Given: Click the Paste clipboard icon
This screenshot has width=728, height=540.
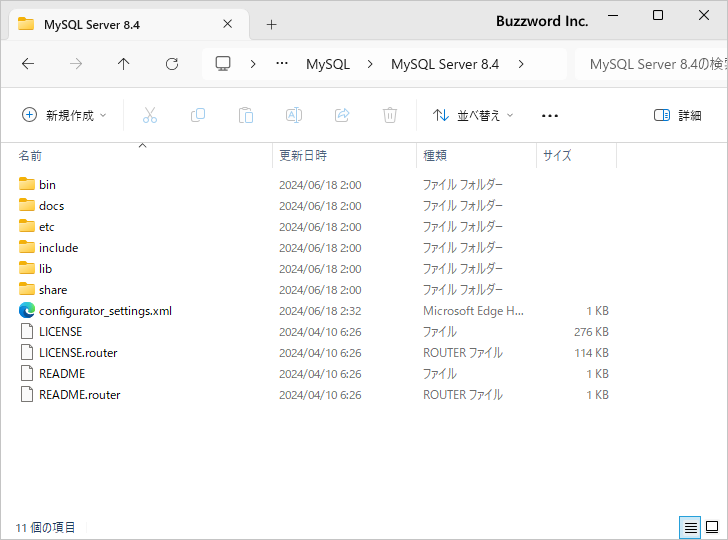Looking at the screenshot, I should pos(246,115).
